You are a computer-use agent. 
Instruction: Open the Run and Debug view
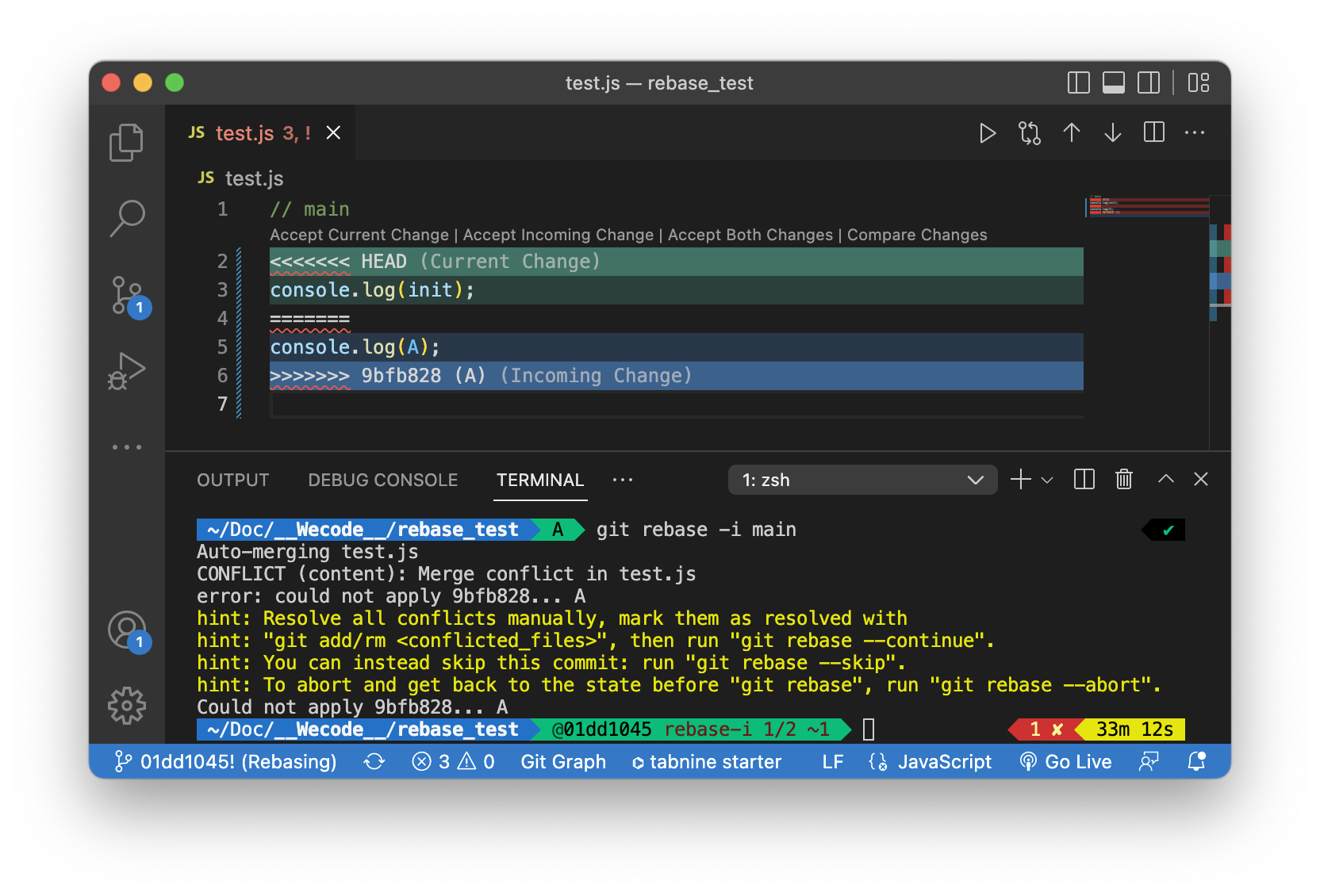pos(126,369)
